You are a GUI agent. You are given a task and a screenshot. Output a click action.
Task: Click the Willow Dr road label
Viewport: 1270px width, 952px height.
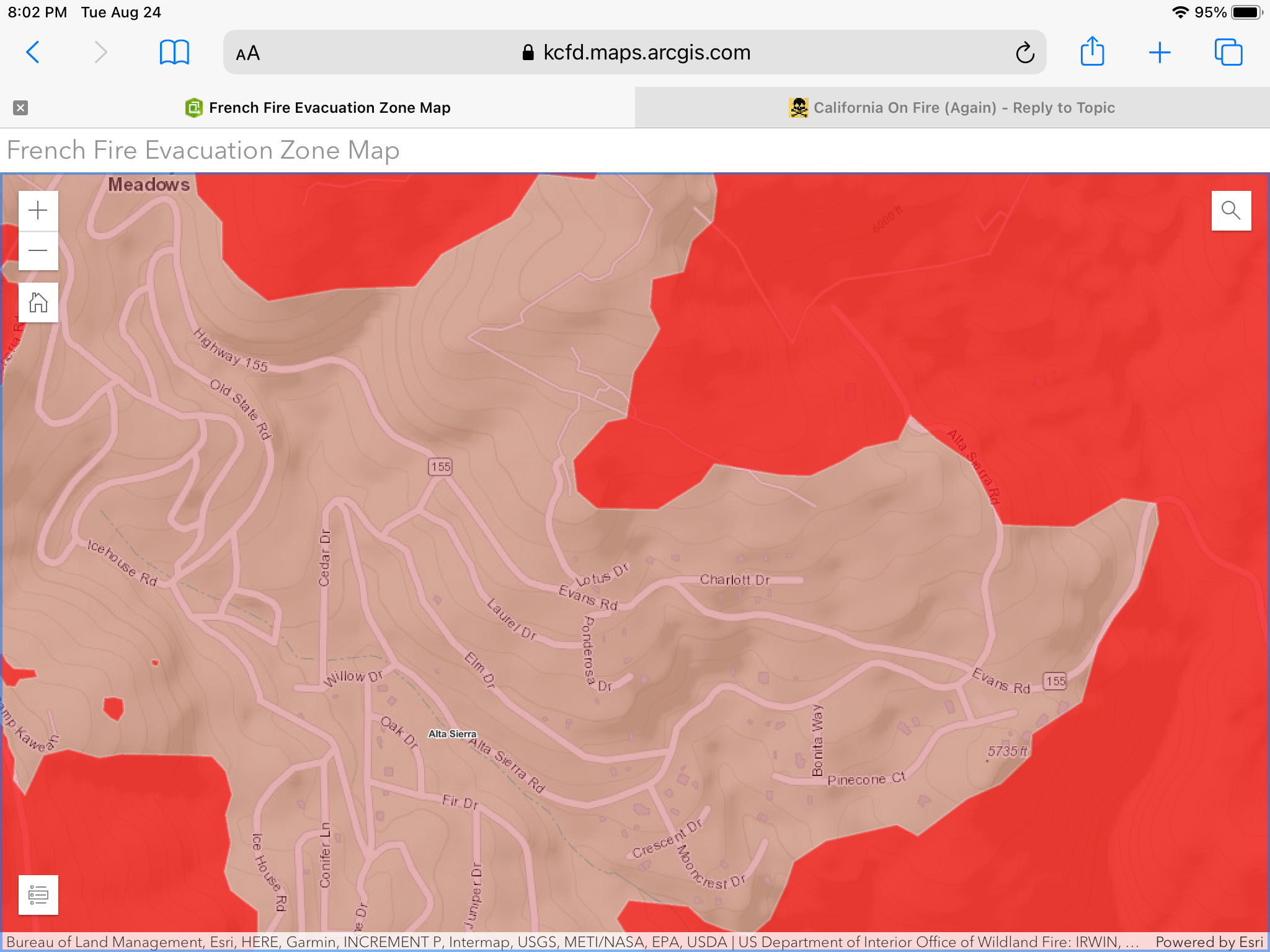[x=353, y=677]
